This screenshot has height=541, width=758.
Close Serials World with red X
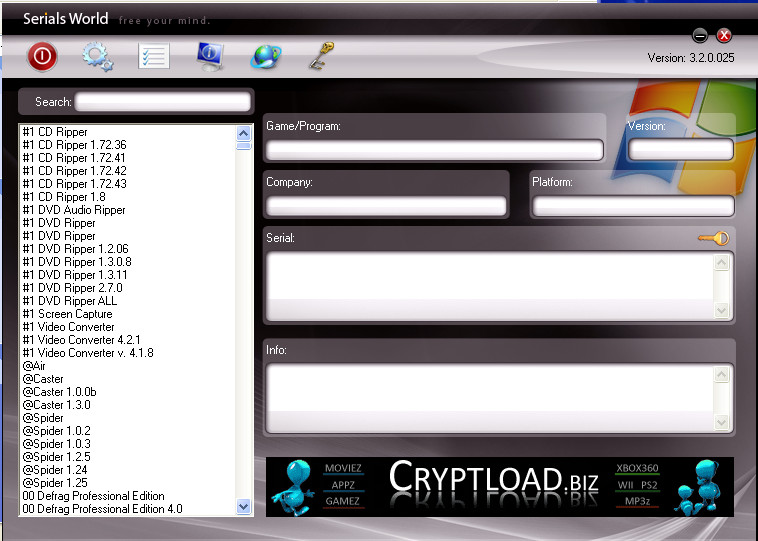724,35
